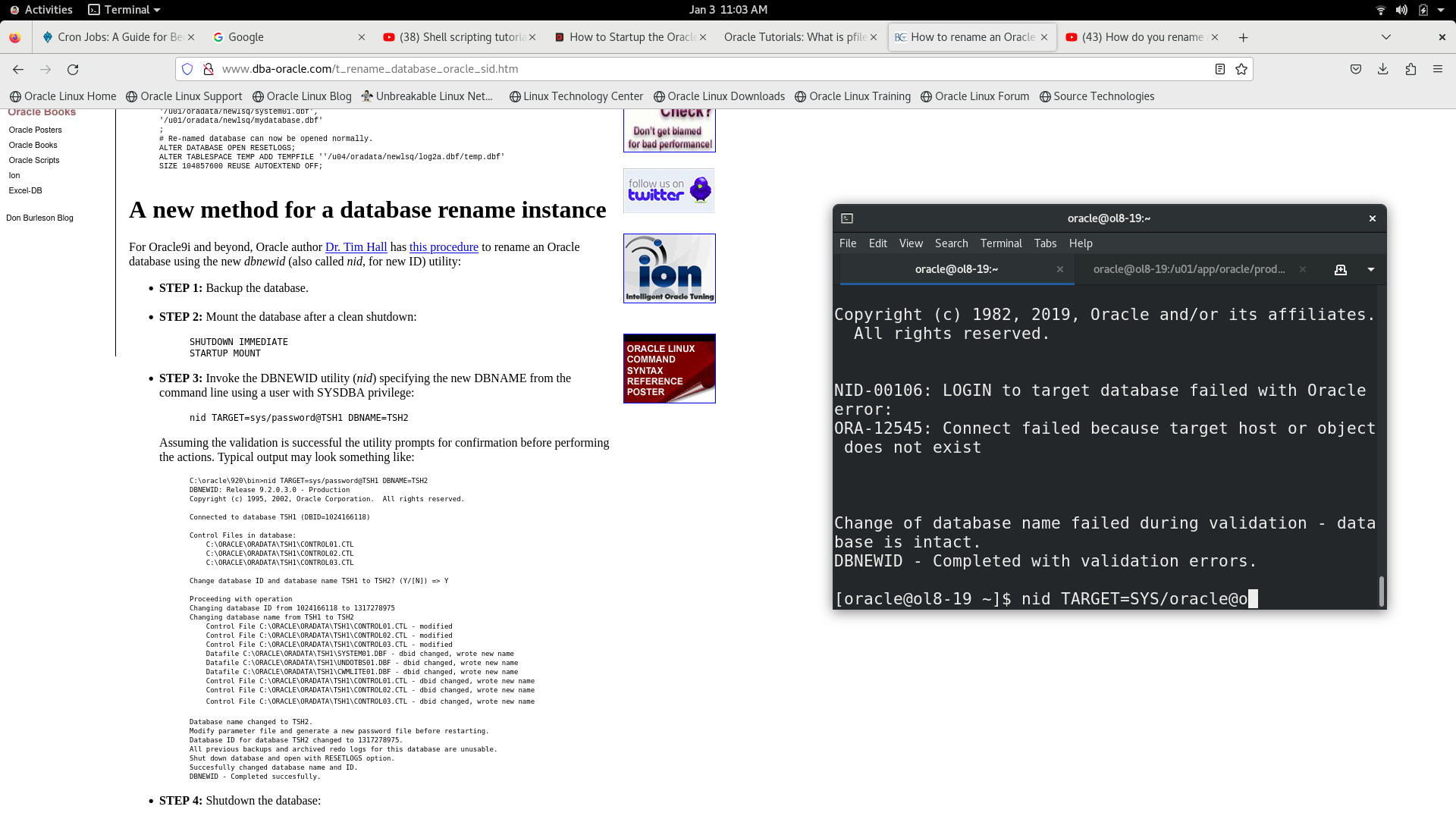The width and height of the screenshot is (1456, 819).
Task: Open the system volume status icon
Action: 1401,10
